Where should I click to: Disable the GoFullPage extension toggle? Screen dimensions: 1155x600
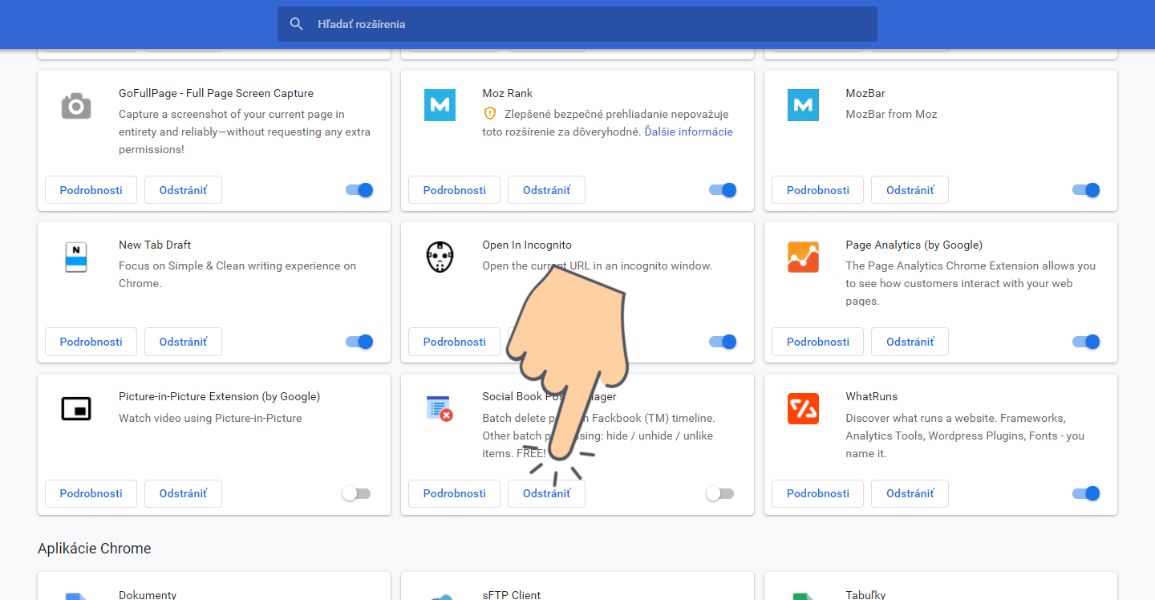coord(359,190)
